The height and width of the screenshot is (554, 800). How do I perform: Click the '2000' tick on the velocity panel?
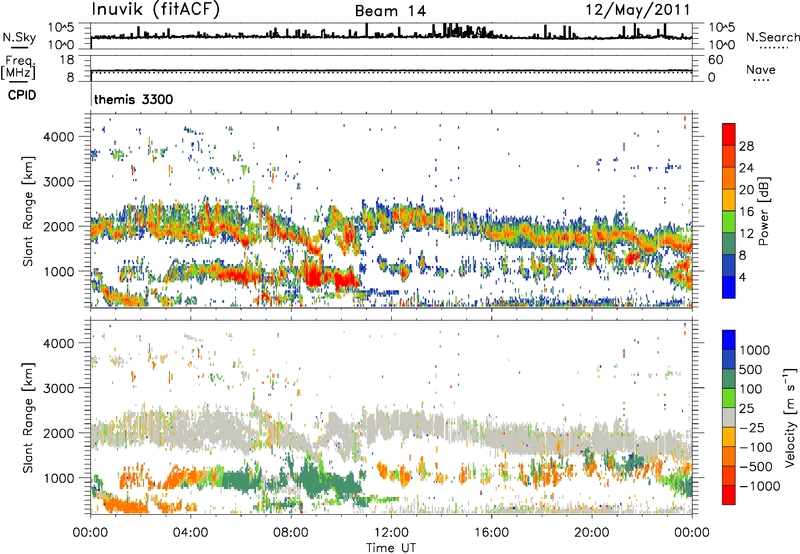click(59, 433)
